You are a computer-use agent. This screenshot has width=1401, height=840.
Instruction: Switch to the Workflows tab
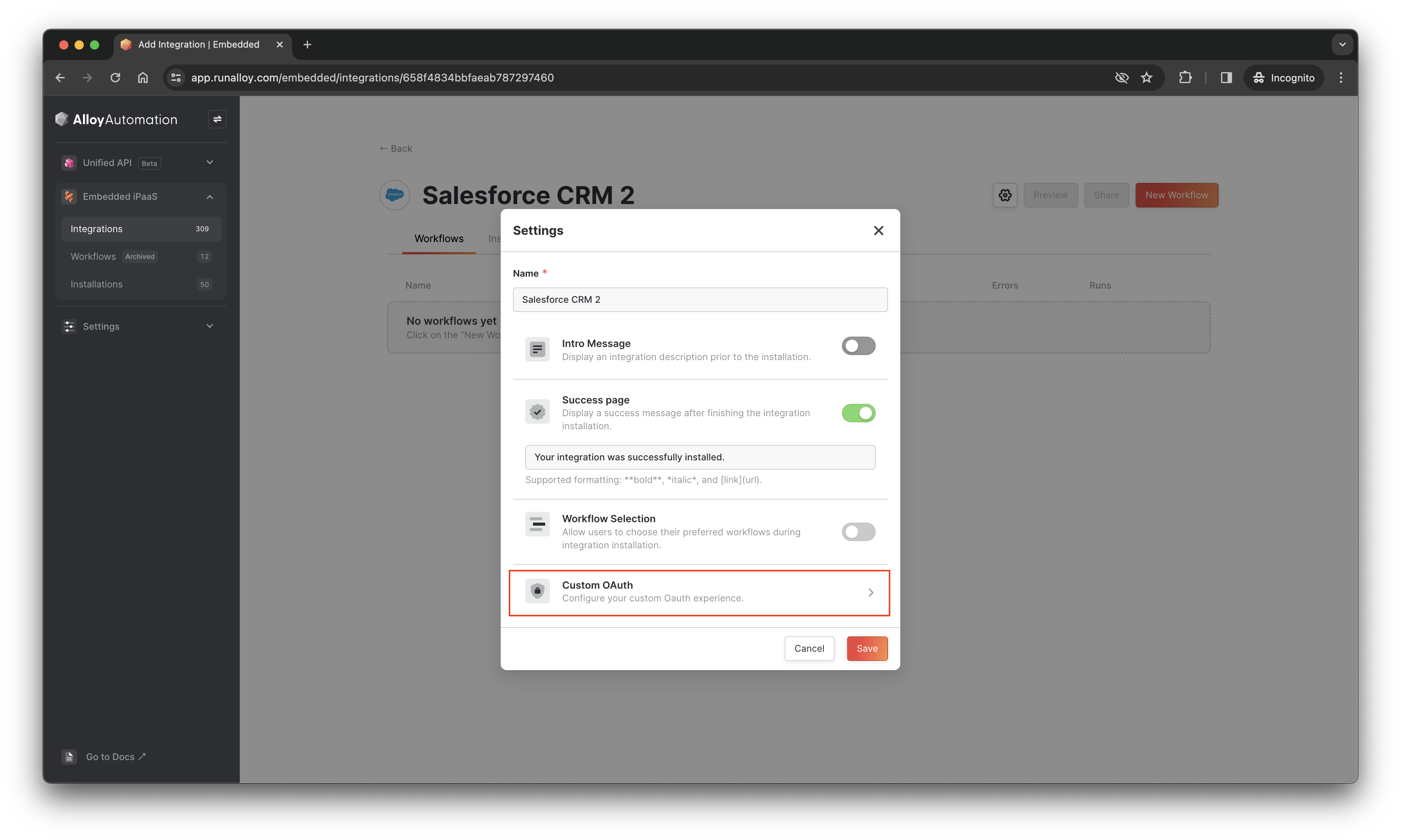coord(439,239)
